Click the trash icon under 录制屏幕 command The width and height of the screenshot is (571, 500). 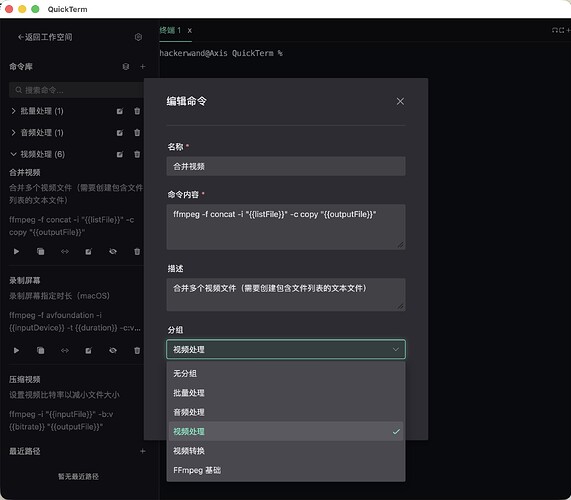[x=137, y=350]
